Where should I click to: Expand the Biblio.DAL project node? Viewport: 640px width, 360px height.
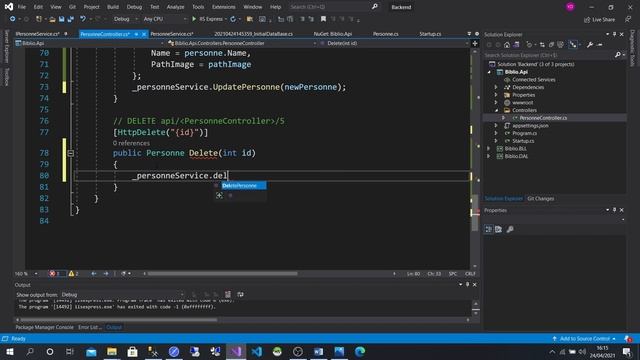(489, 156)
